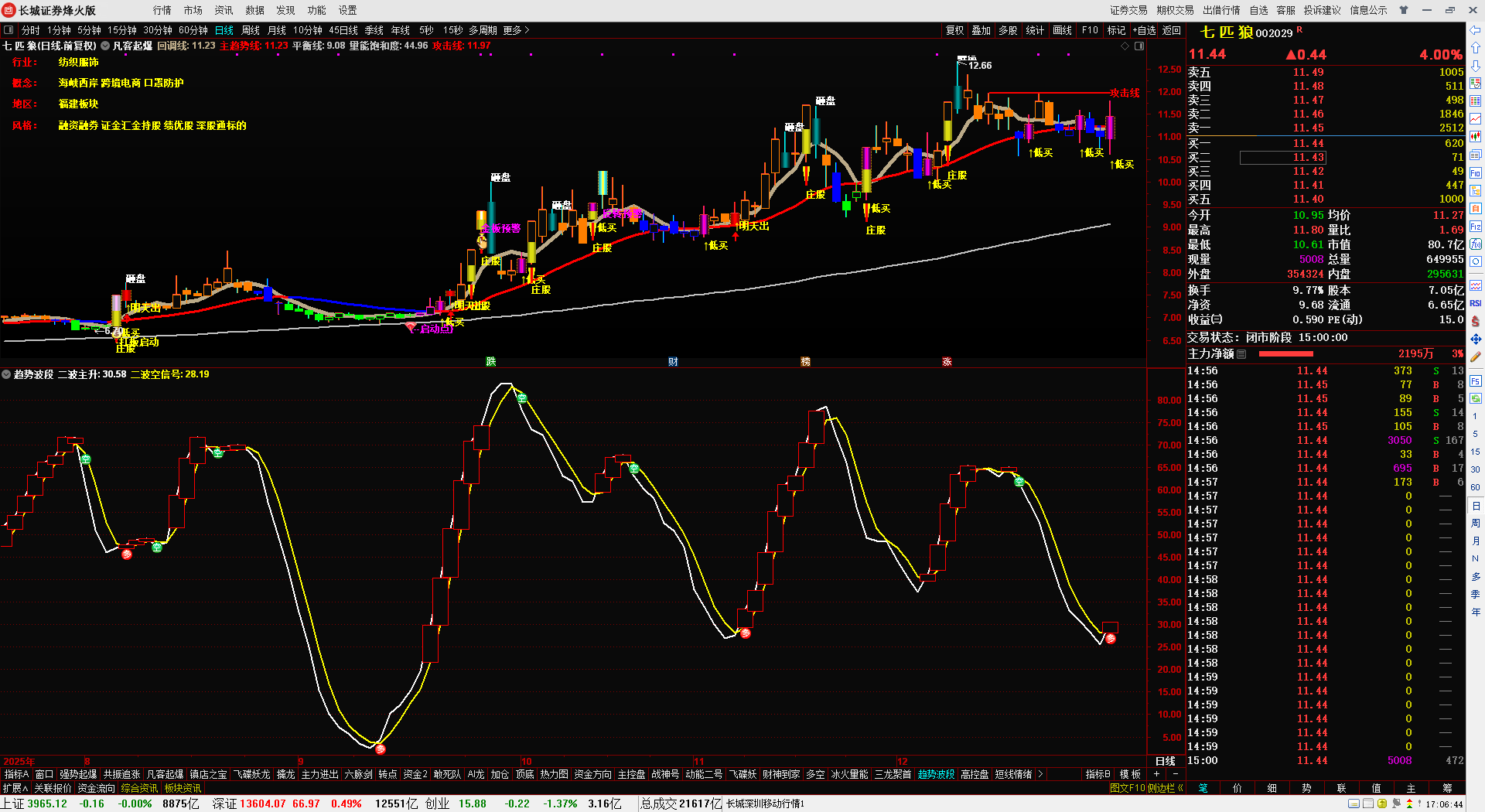This screenshot has height=812, width=1485.
Task: Click the 买二 price 11.43 field
Action: point(1283,158)
